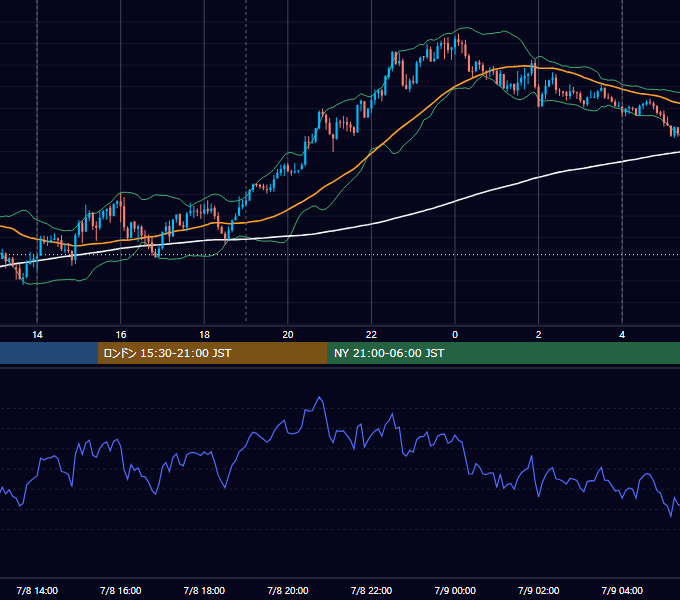Click the 4 hour label on price chart axis
The height and width of the screenshot is (600, 680).
[622, 335]
